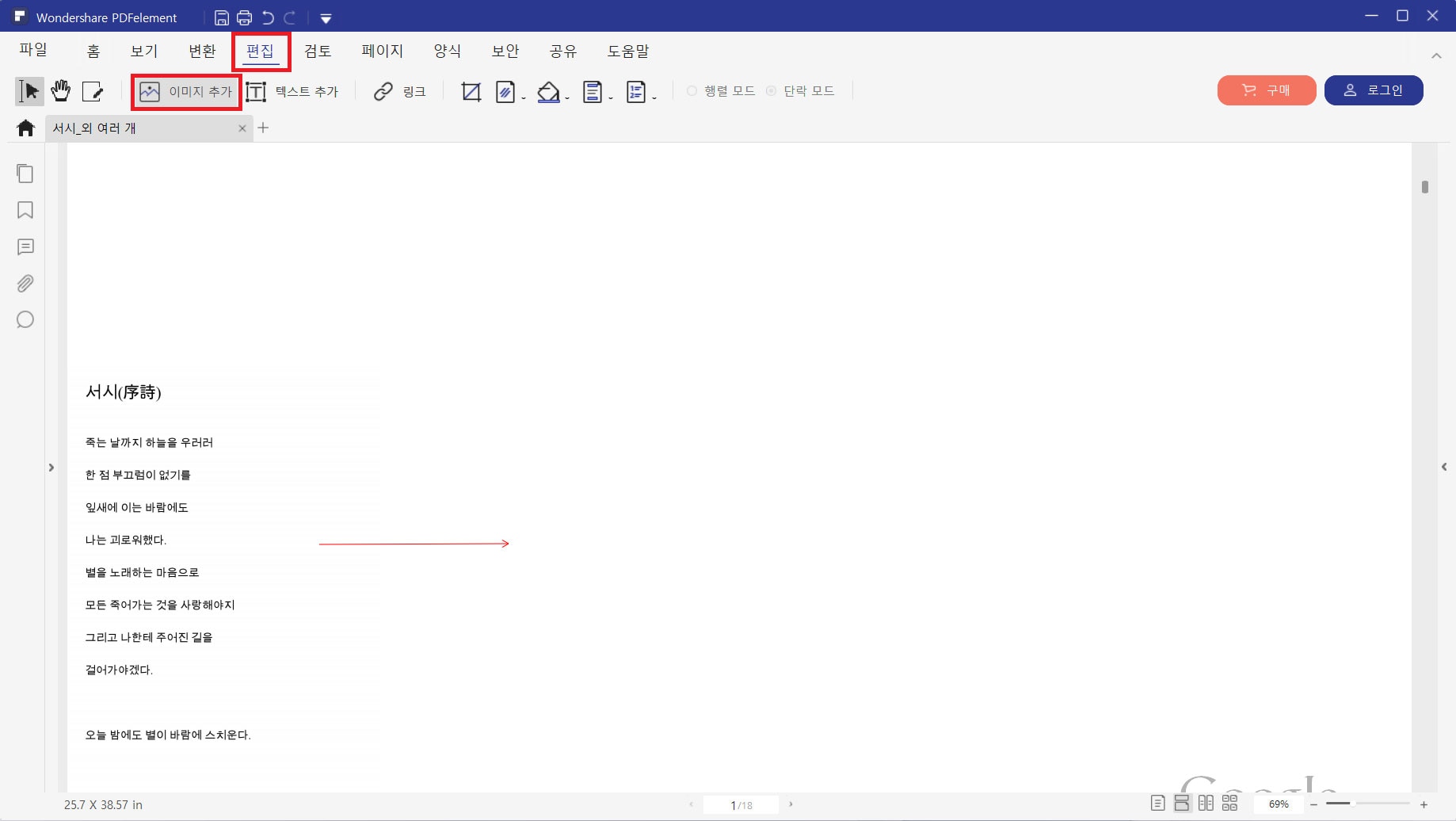Viewport: 1456px width, 821px height.
Task: Zoom out with the minus button
Action: pos(1313,804)
